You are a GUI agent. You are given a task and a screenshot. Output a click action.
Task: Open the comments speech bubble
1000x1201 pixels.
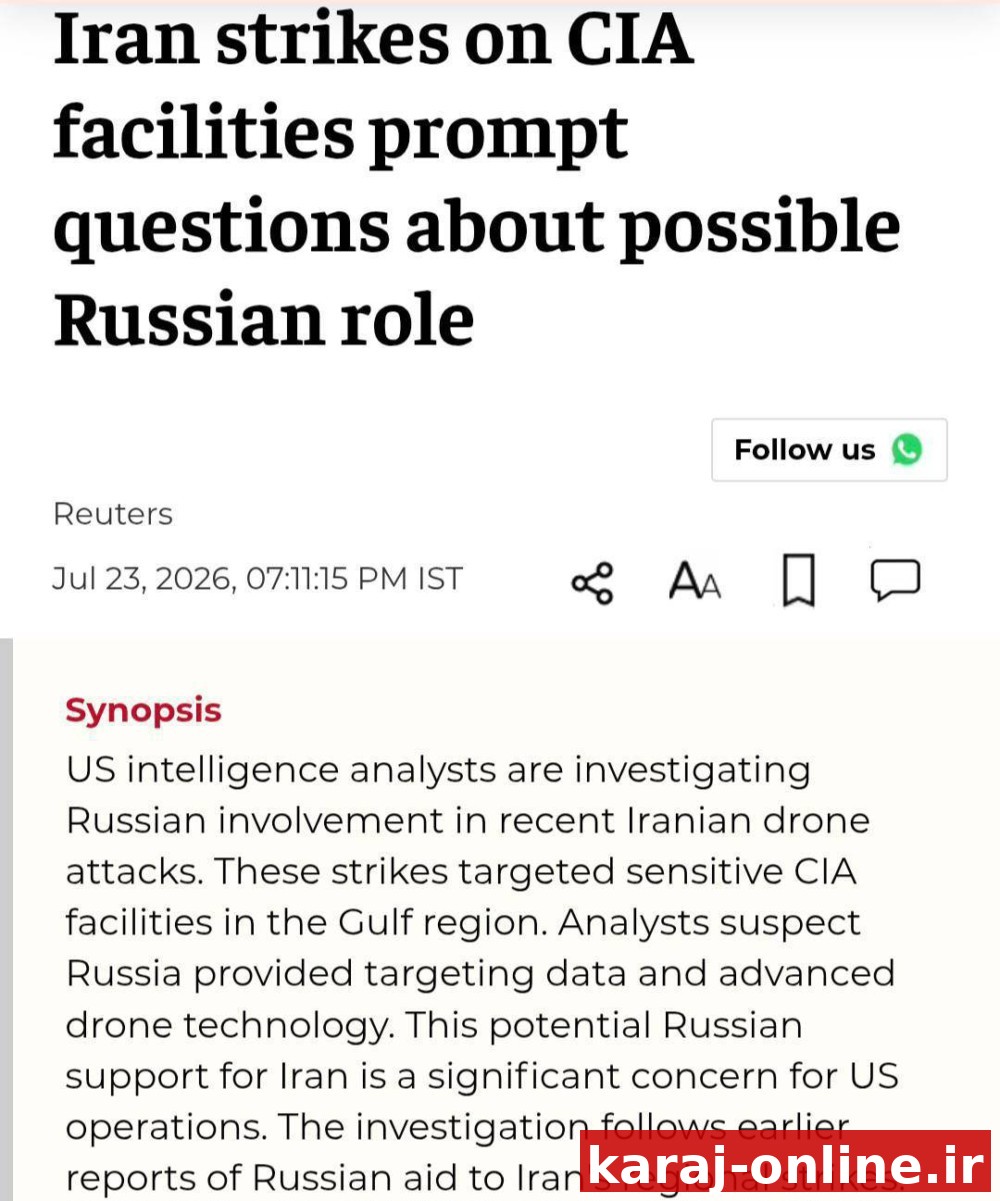pos(895,580)
